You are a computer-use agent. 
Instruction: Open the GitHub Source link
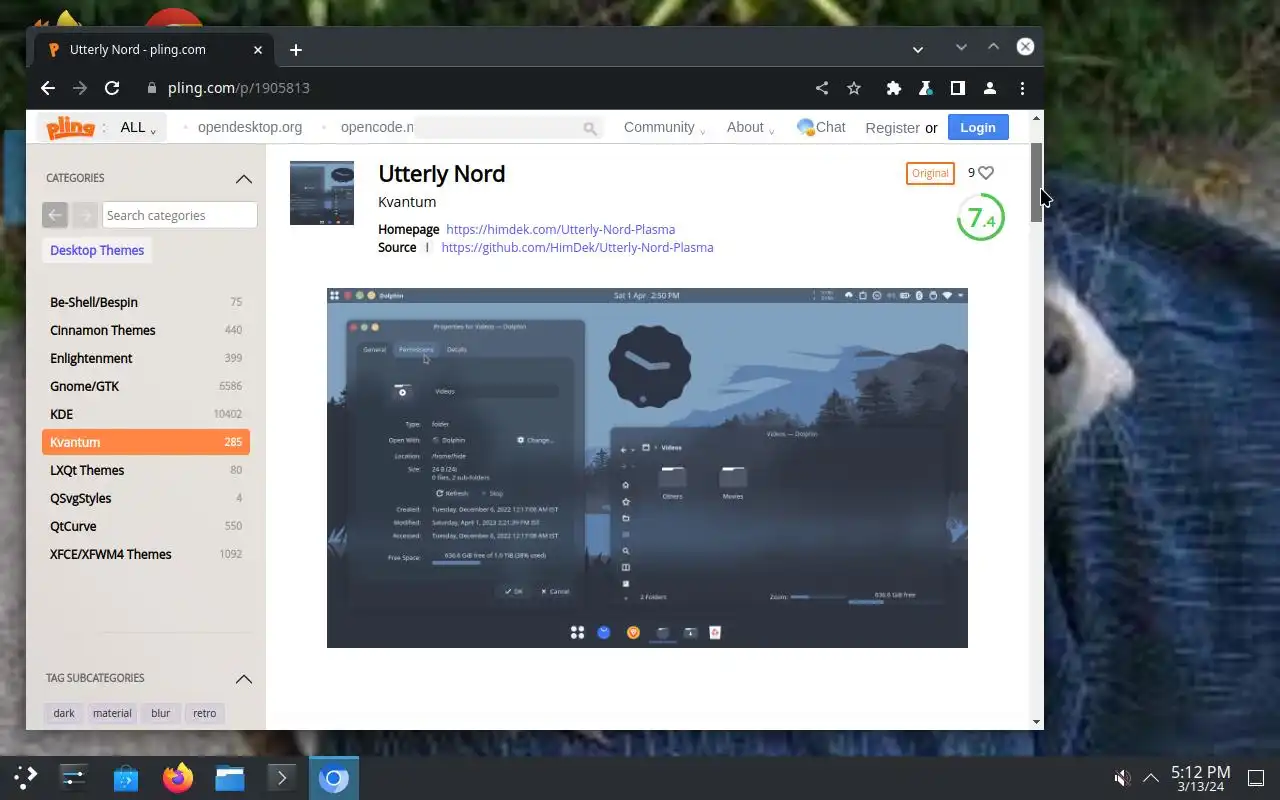click(577, 247)
